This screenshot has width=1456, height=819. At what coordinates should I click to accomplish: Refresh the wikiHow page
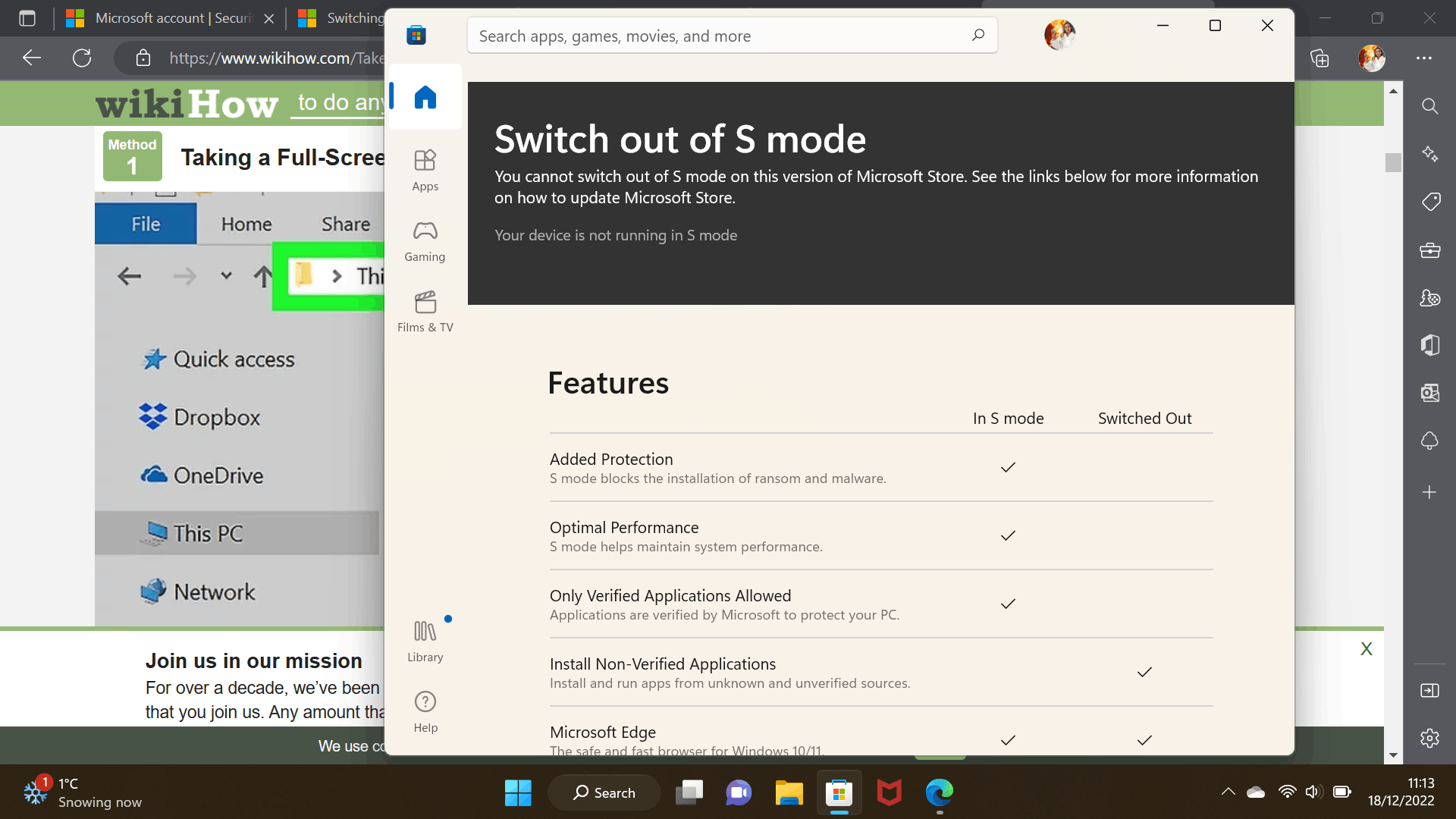pyautogui.click(x=82, y=58)
